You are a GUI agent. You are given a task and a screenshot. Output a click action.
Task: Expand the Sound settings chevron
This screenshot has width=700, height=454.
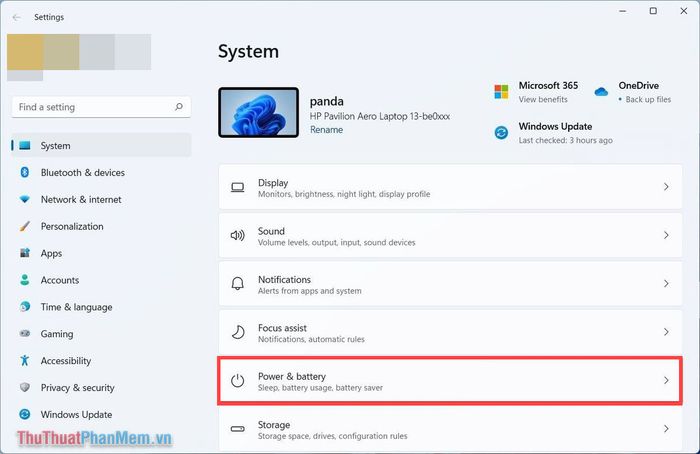click(666, 235)
